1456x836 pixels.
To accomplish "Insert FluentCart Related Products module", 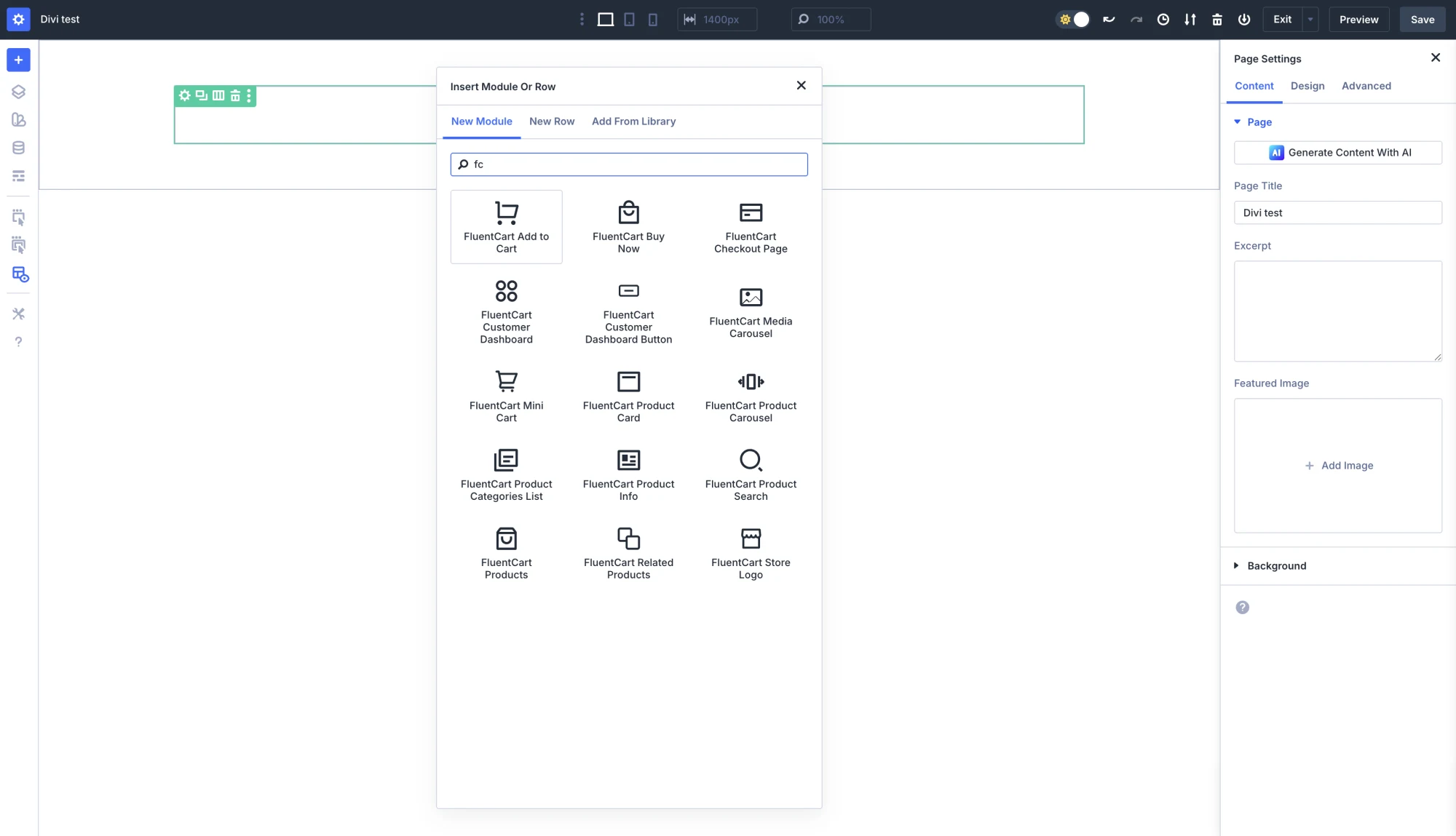I will [628, 554].
